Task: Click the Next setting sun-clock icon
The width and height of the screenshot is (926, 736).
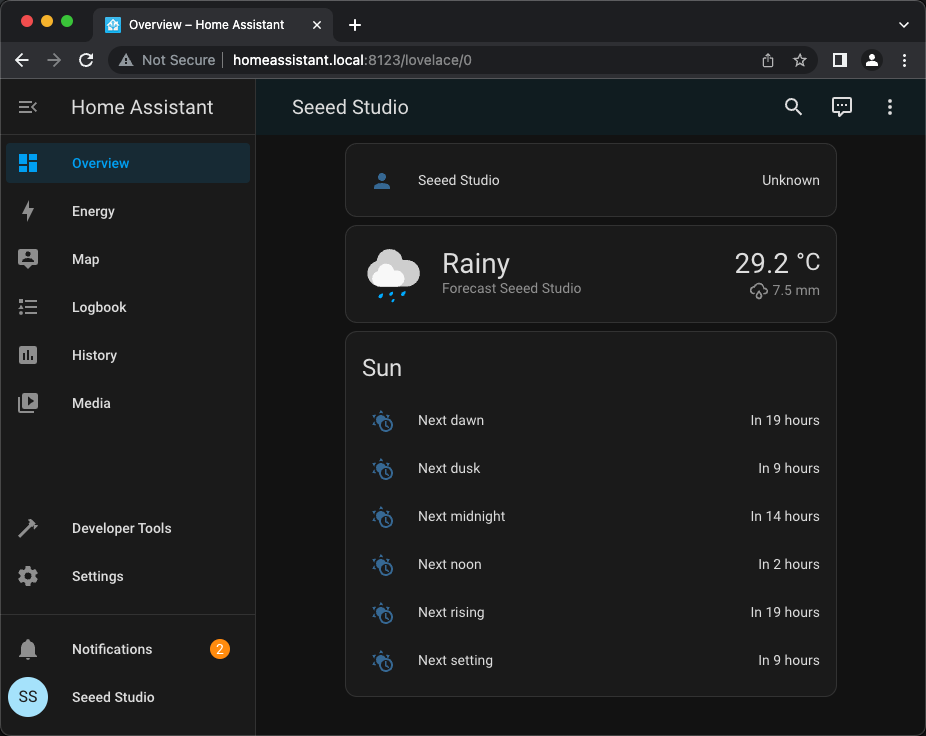Action: pyautogui.click(x=383, y=660)
